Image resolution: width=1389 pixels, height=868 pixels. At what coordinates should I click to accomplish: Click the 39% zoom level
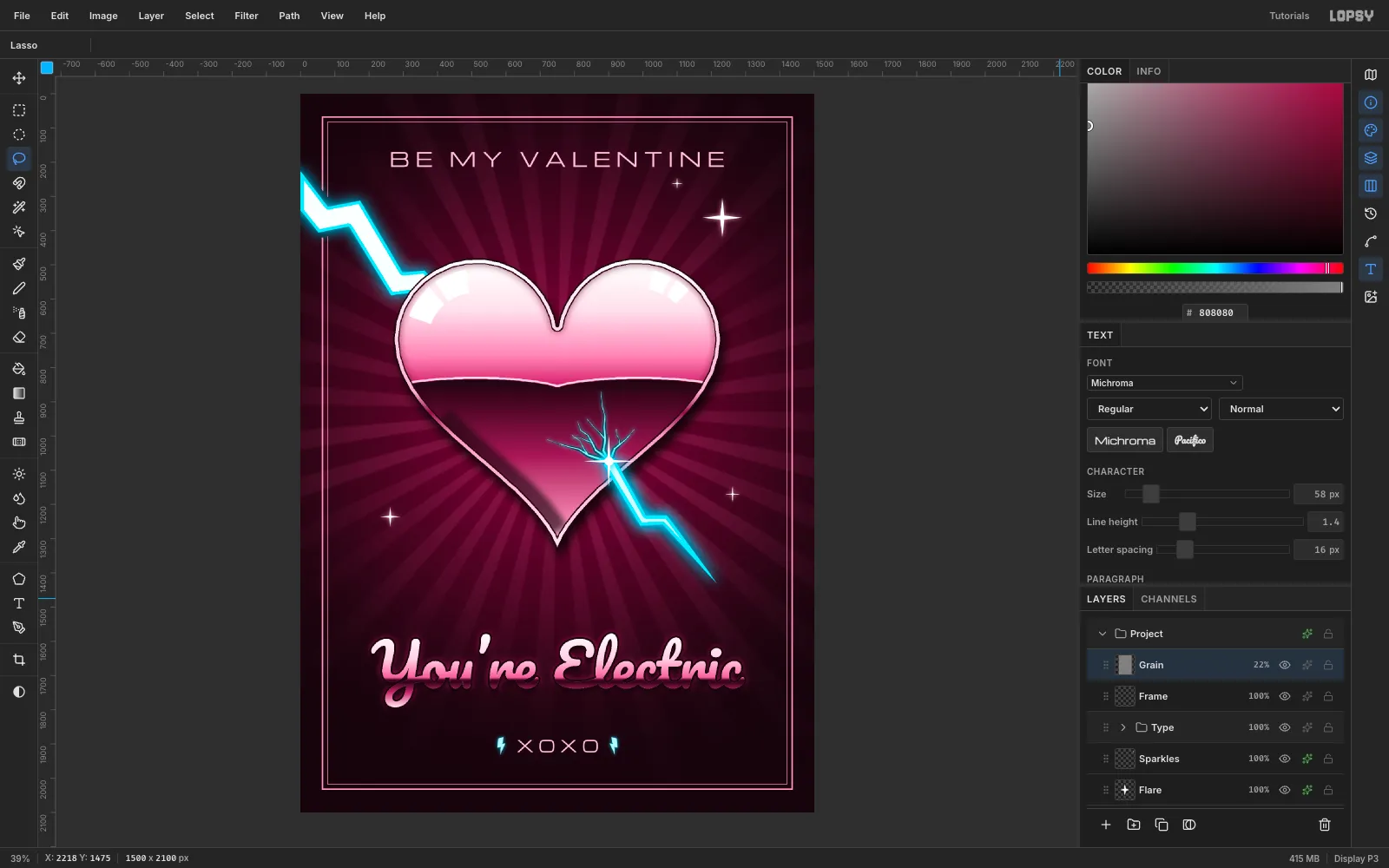[x=20, y=858]
